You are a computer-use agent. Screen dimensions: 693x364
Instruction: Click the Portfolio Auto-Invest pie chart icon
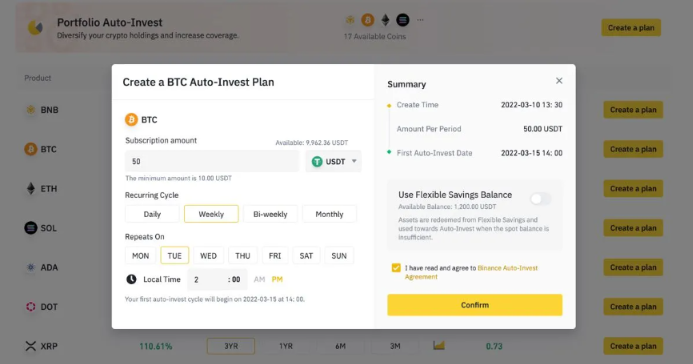(x=35, y=27)
